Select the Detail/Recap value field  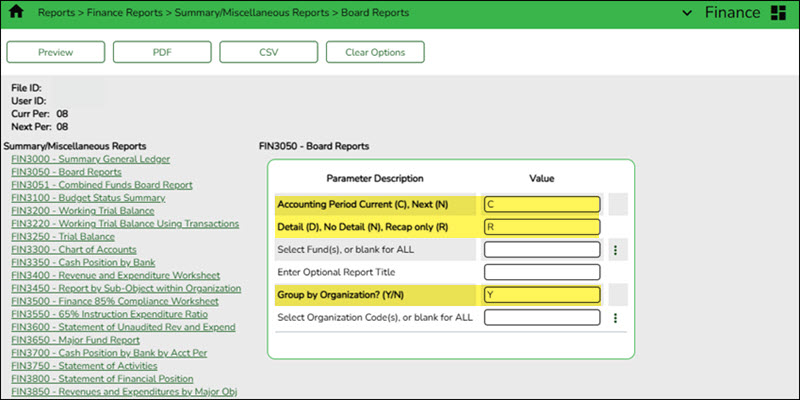[541, 227]
